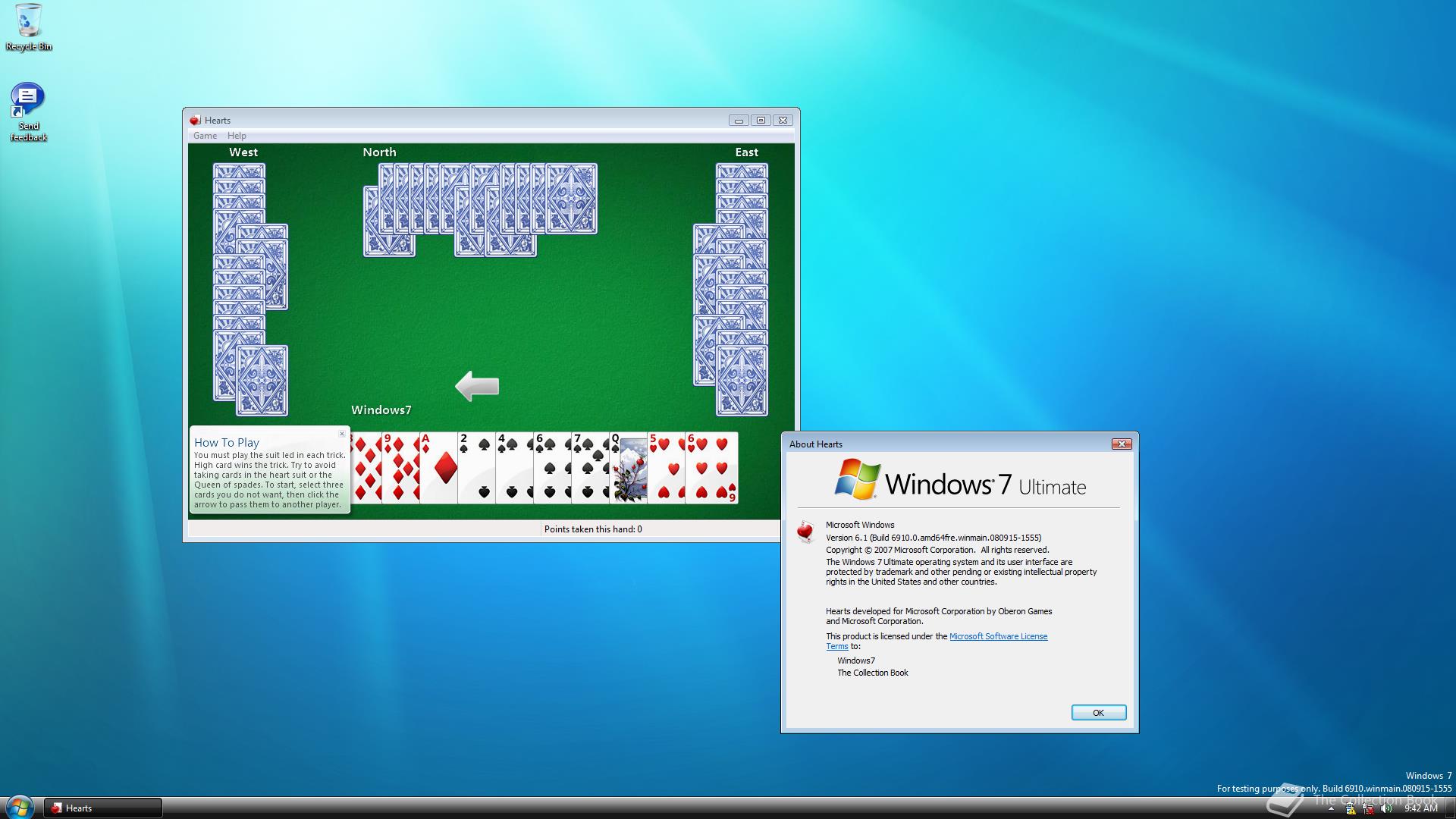Open the Recycle Bin desktop icon
Viewport: 1456px width, 819px height.
point(29,27)
